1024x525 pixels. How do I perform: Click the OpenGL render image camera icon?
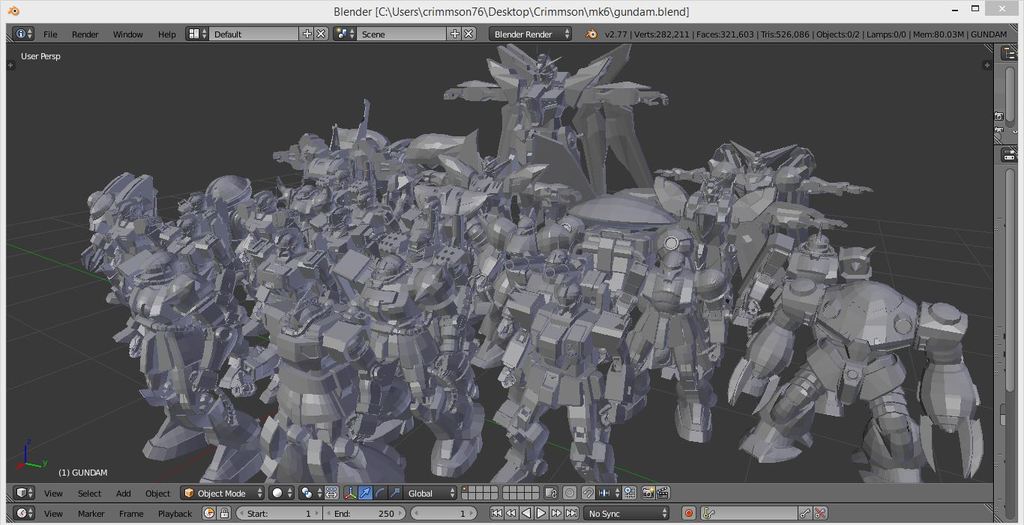point(648,493)
